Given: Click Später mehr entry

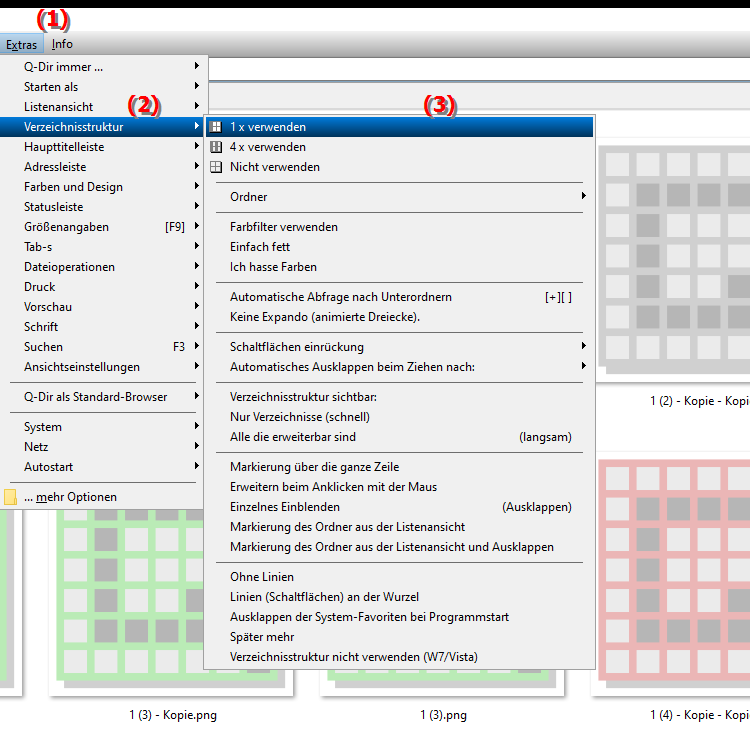Looking at the screenshot, I should [x=399, y=637].
